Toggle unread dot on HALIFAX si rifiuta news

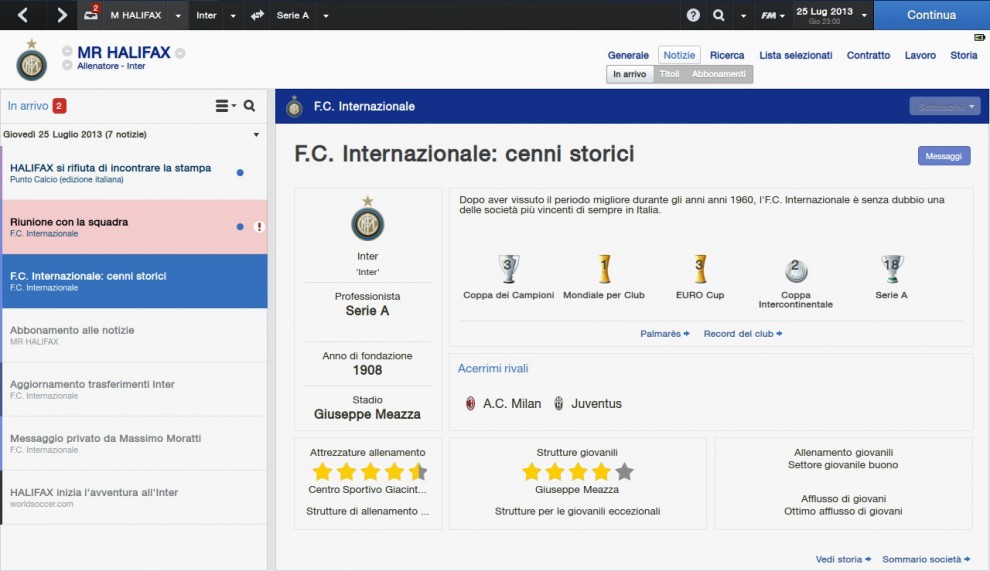[240, 172]
